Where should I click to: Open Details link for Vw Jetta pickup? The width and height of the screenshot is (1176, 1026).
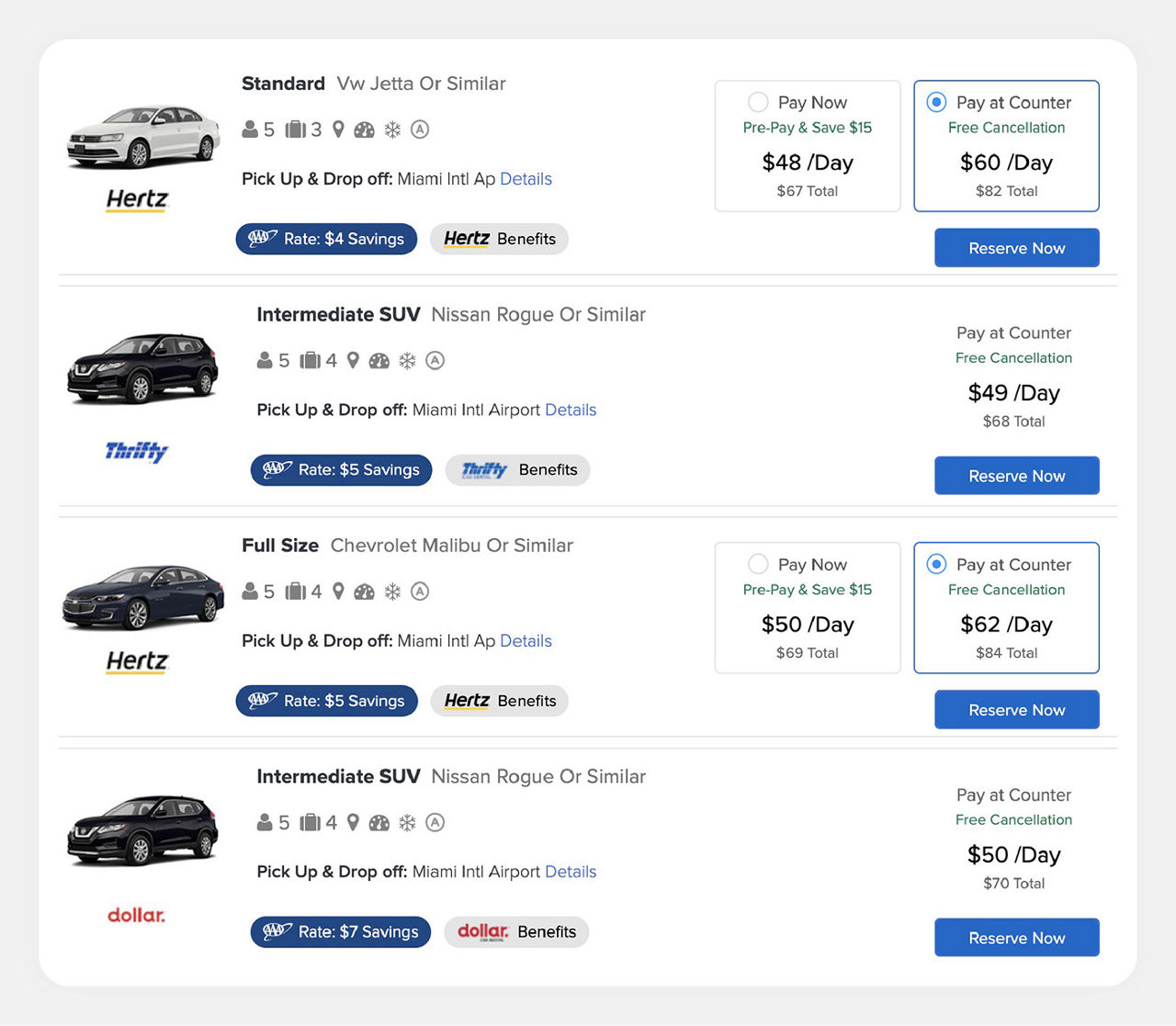(x=526, y=179)
